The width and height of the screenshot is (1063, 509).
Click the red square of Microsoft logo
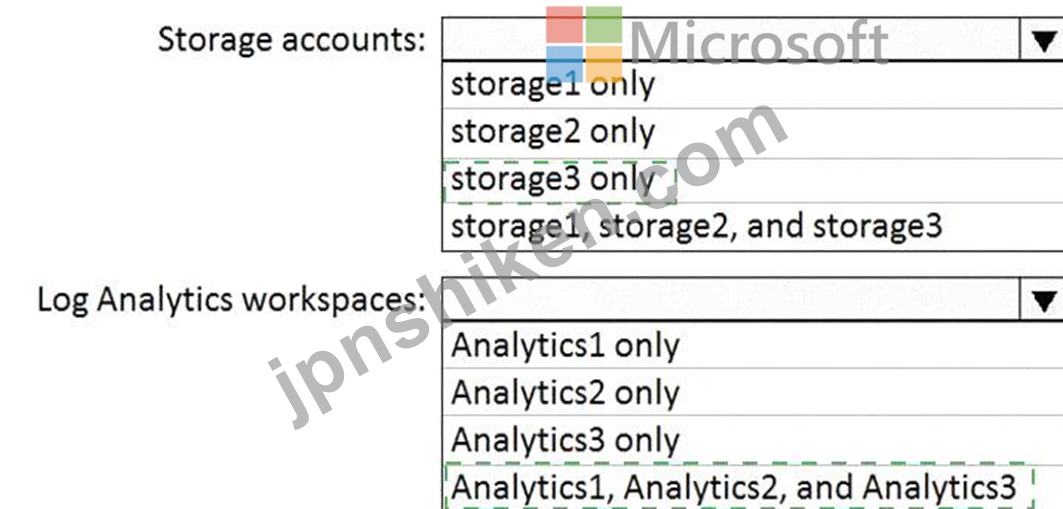tap(565, 24)
